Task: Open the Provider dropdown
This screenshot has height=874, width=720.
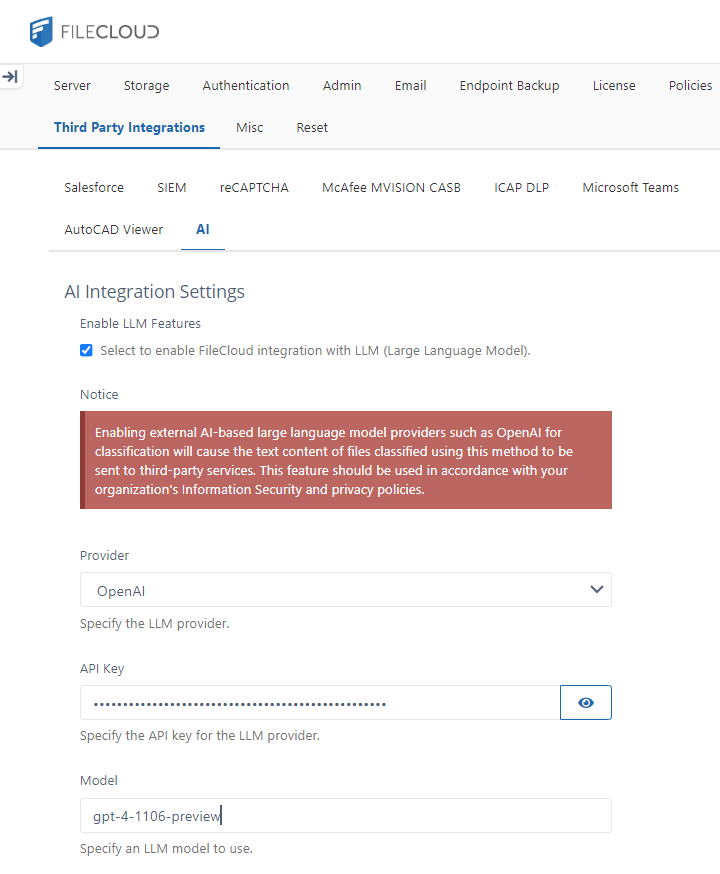Action: [345, 590]
